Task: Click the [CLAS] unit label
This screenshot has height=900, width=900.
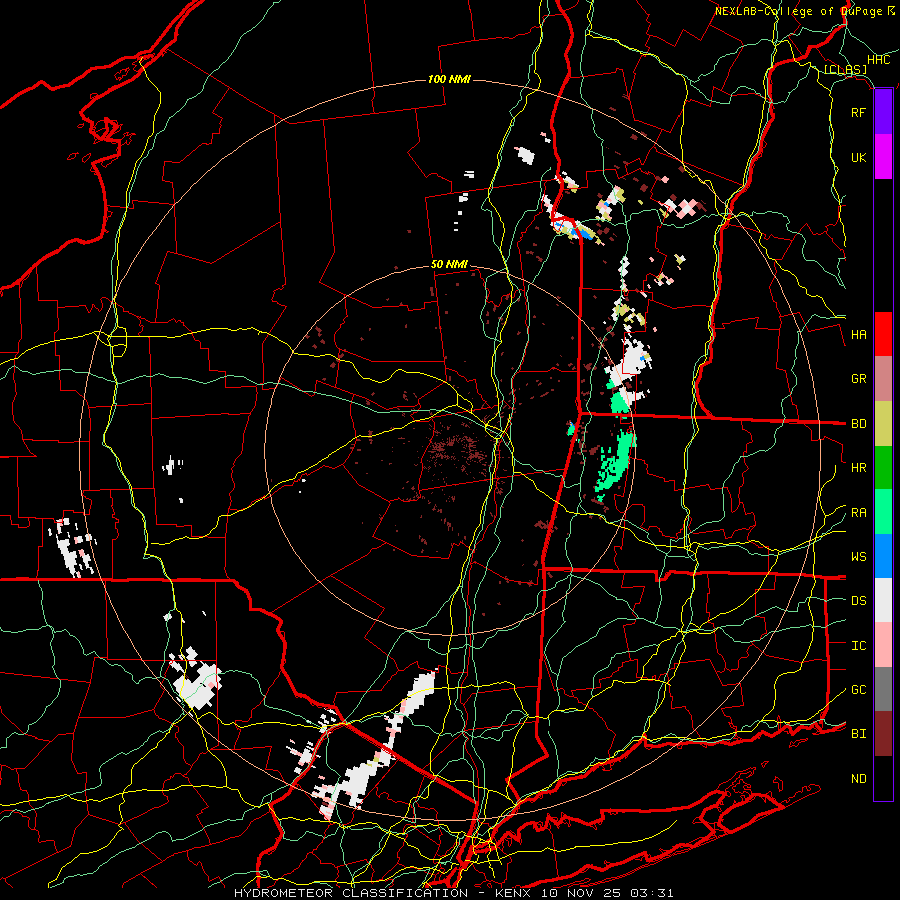Action: coord(845,69)
